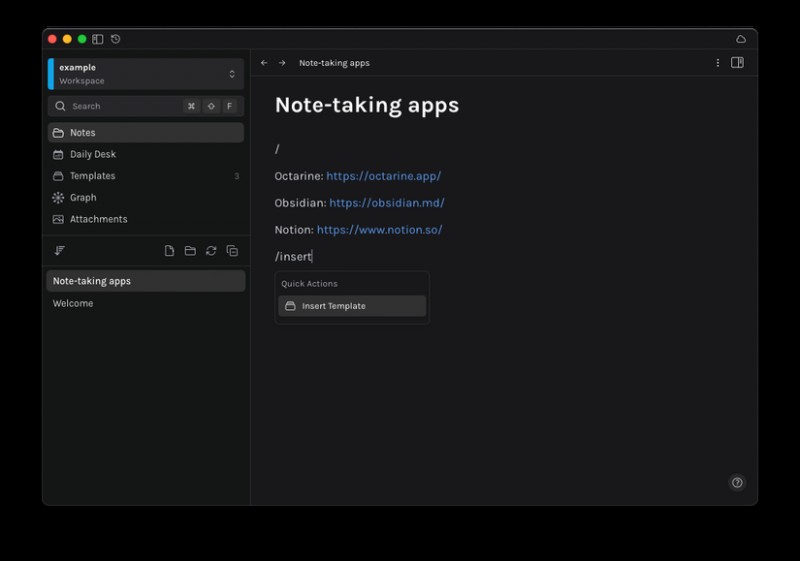The width and height of the screenshot is (800, 561).
Task: Navigate forward with right arrow
Action: [x=282, y=63]
